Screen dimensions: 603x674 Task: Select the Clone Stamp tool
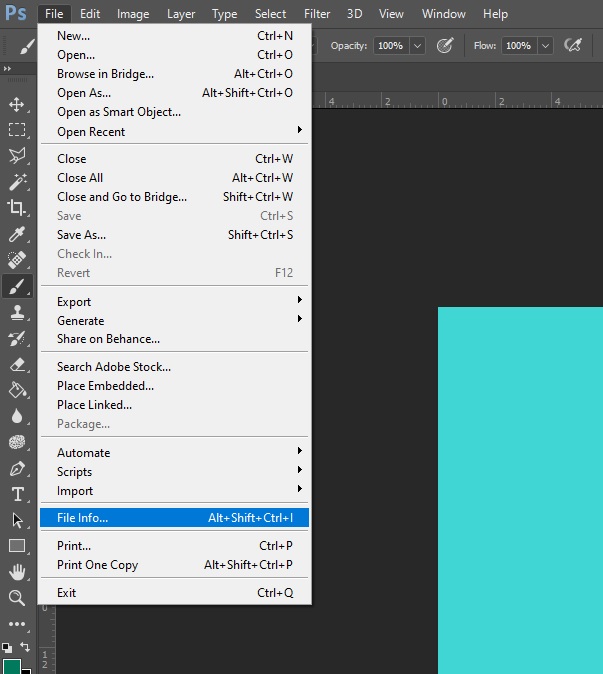tap(17, 312)
